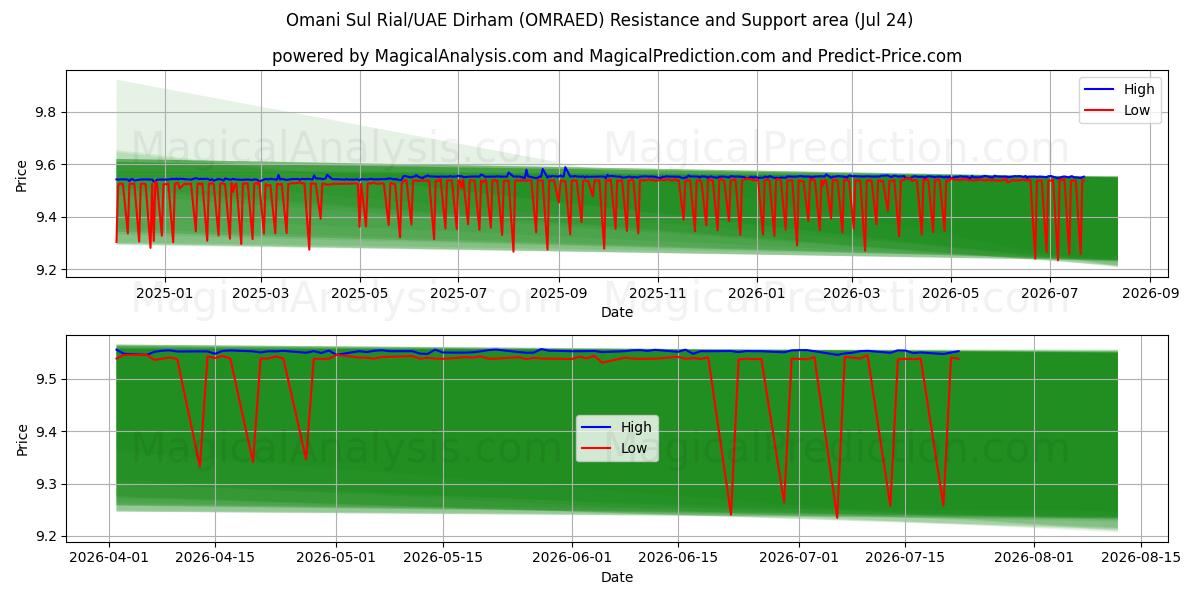Viewport: 1200px width, 600px height.
Task: Click the '2026-05' tick label
Action: coord(951,293)
